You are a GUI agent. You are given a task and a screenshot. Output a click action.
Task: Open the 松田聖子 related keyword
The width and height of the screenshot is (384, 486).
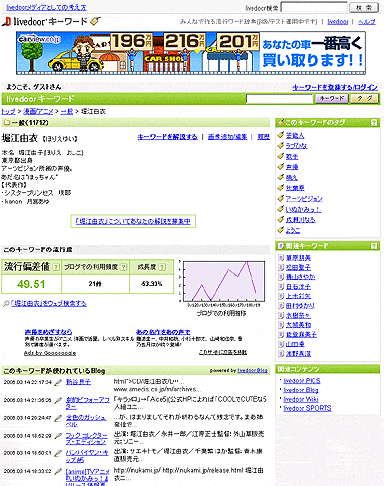coord(298,267)
